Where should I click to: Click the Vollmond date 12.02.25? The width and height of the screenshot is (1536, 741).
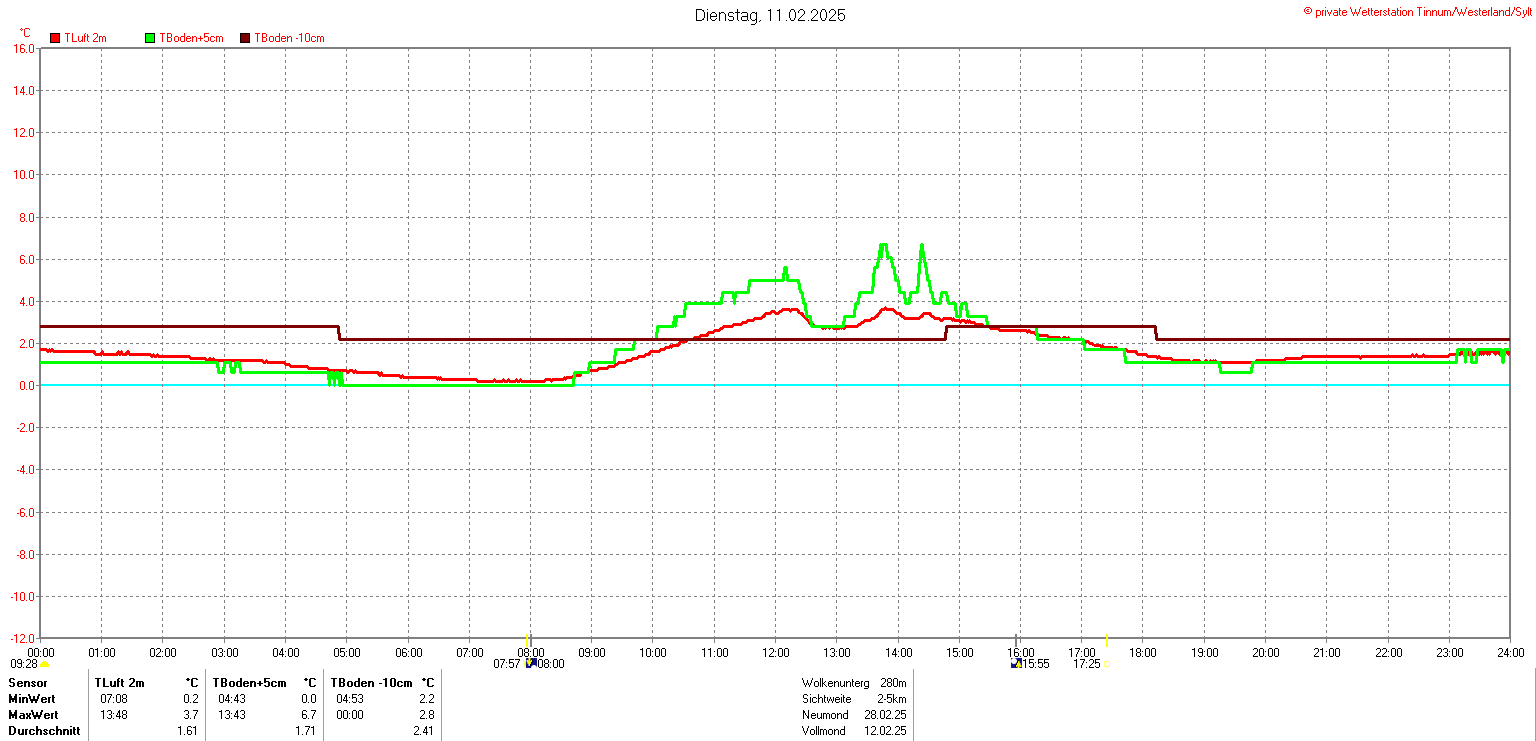point(887,731)
